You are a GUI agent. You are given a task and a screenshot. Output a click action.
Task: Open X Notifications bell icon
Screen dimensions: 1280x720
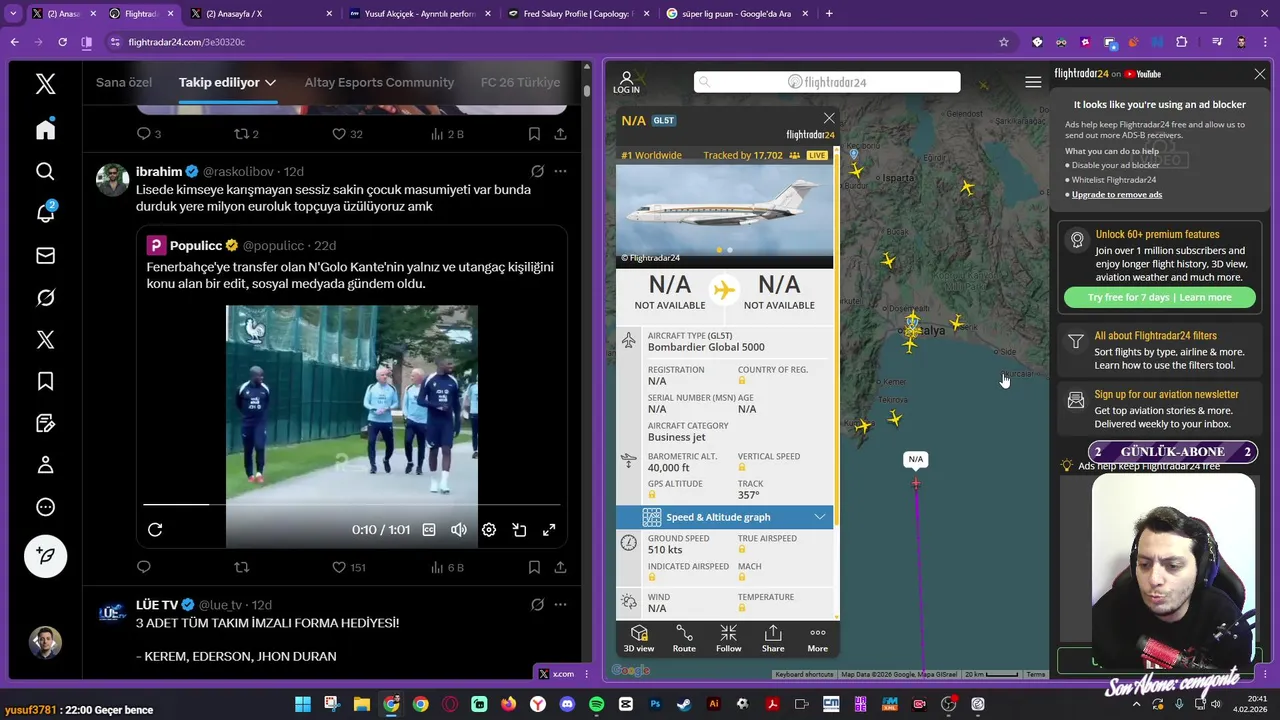[x=45, y=213]
